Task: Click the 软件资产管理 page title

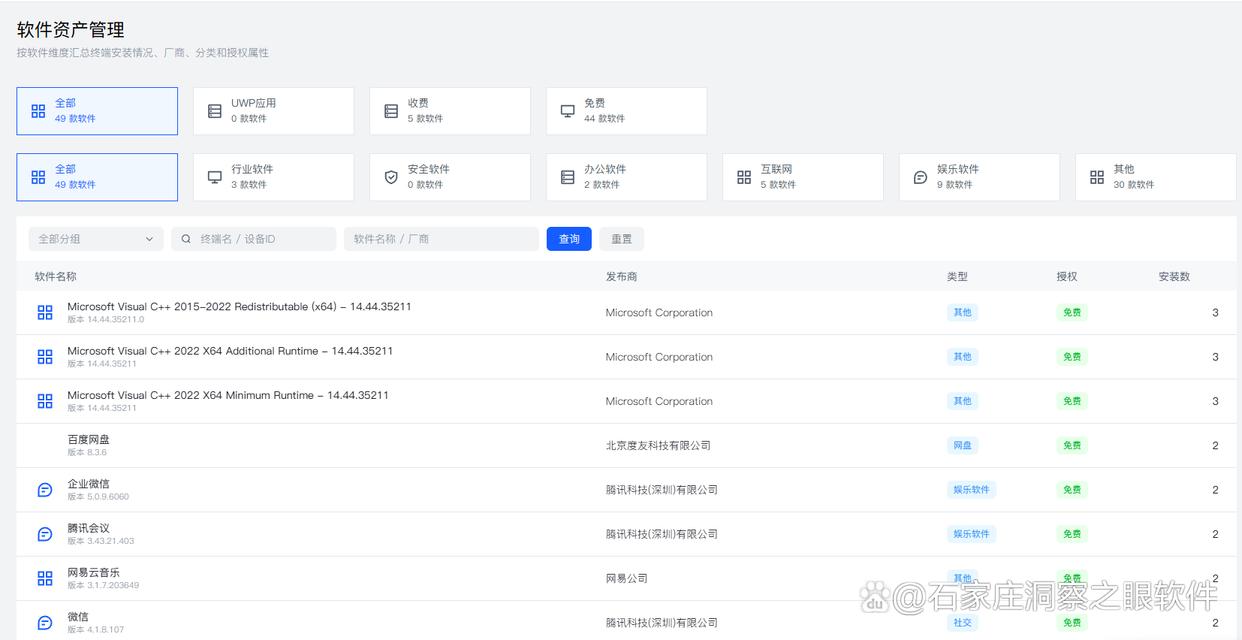Action: pos(71,30)
